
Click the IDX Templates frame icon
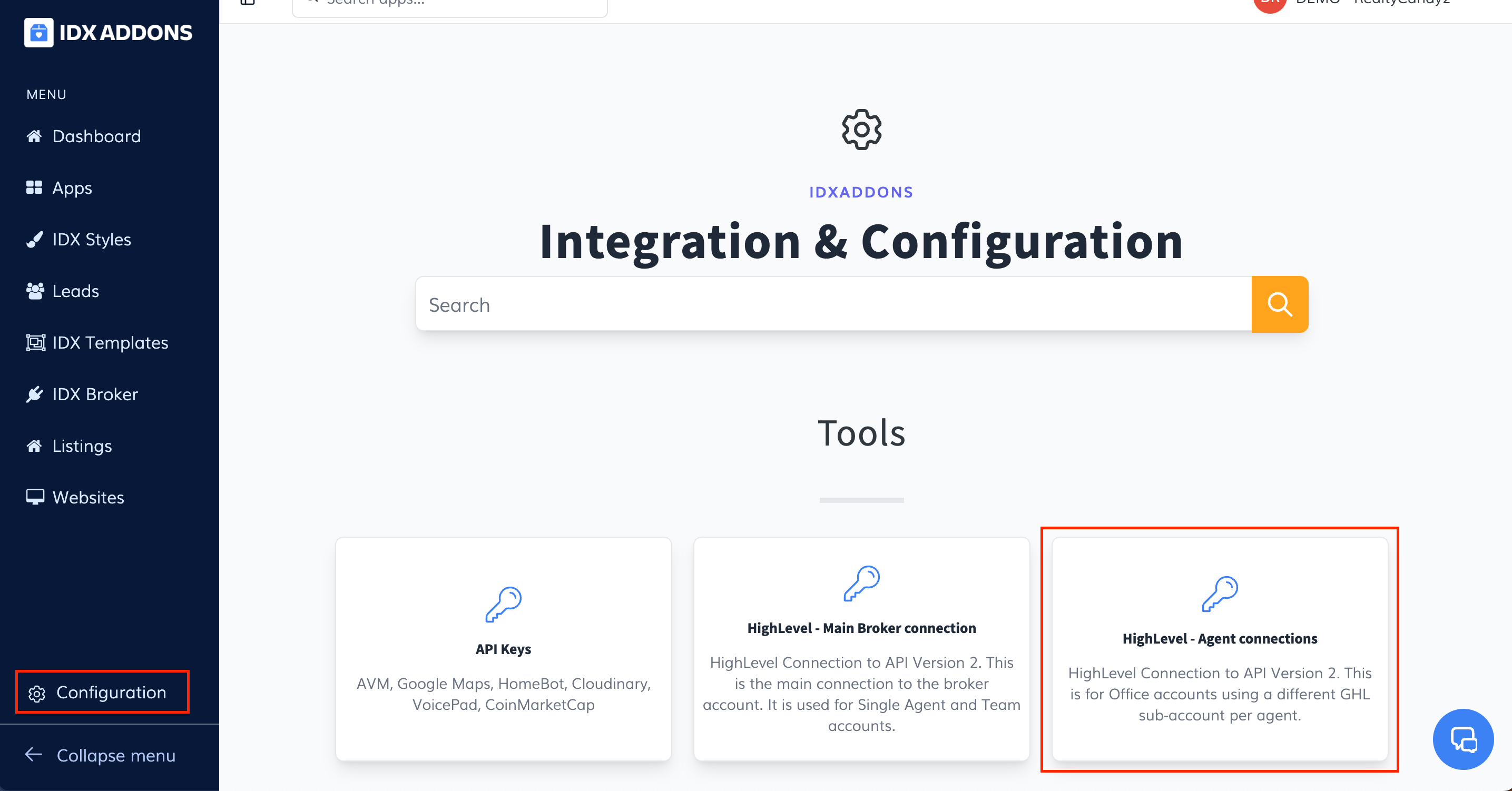click(x=35, y=343)
